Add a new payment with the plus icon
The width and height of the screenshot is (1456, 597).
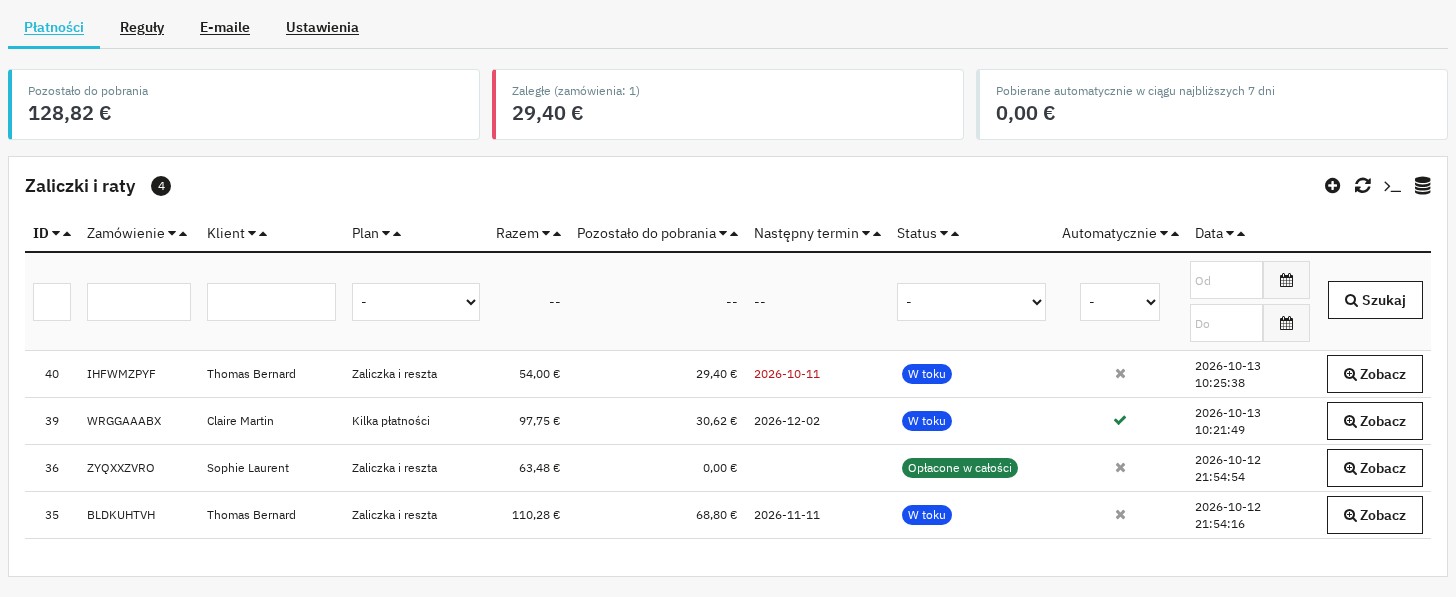(x=1332, y=186)
